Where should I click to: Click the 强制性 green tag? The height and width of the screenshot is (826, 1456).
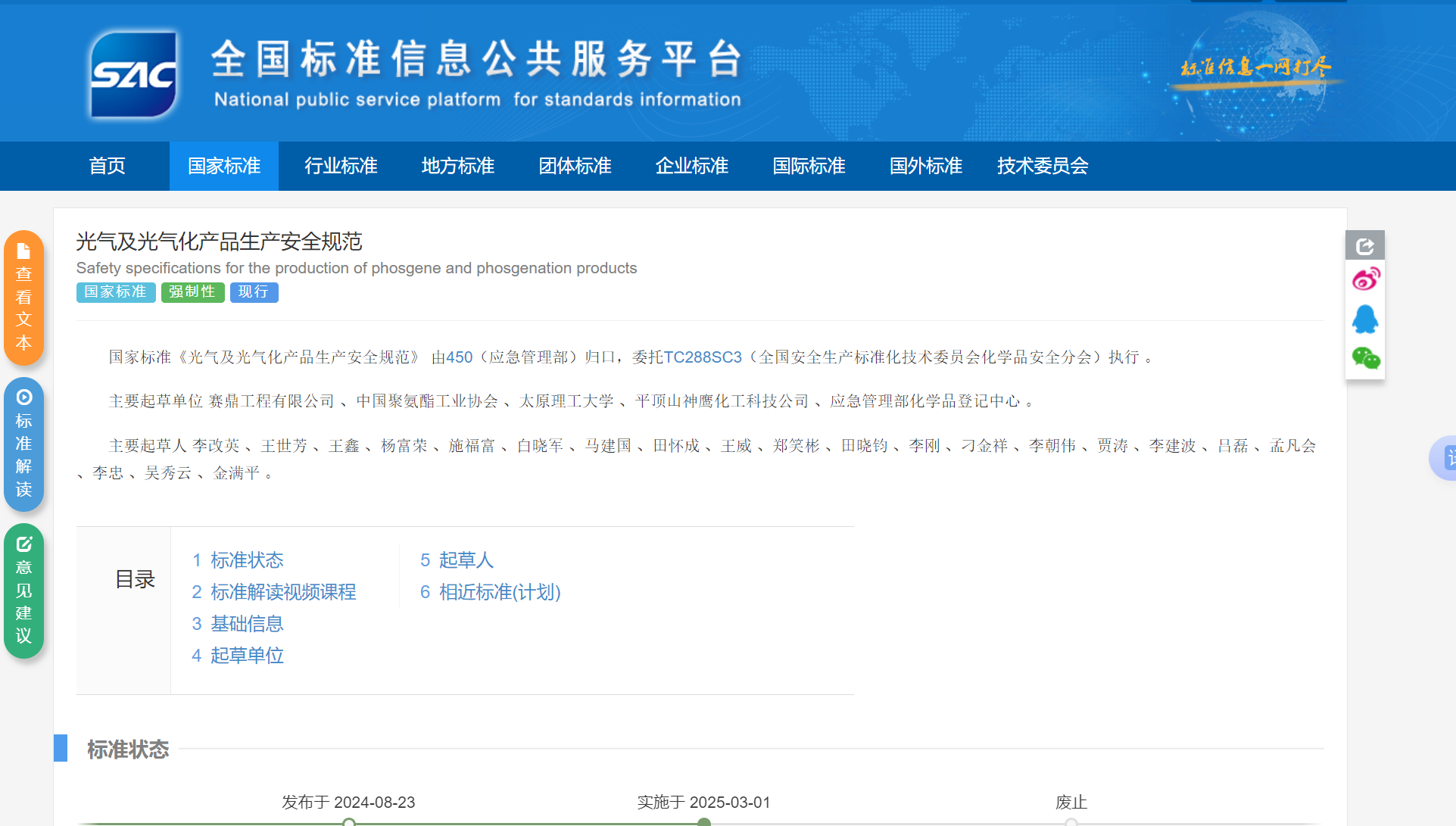(192, 292)
